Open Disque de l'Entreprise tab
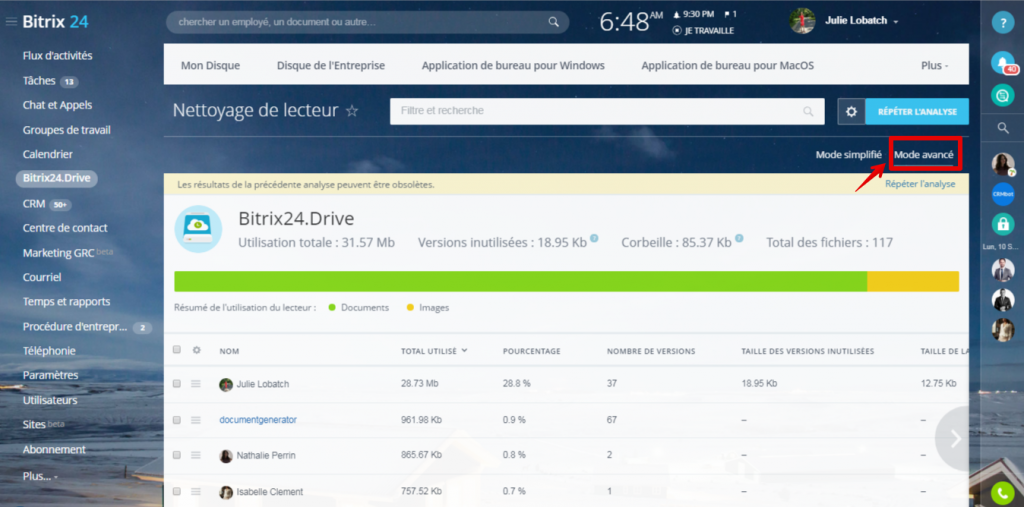Image resolution: width=1024 pixels, height=507 pixels. tap(330, 65)
